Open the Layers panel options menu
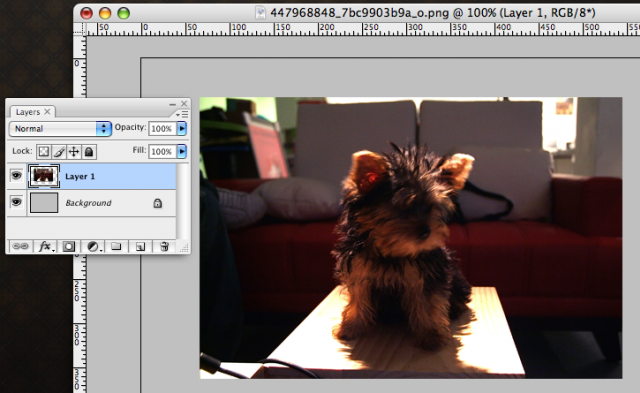The image size is (640, 393). point(182,114)
